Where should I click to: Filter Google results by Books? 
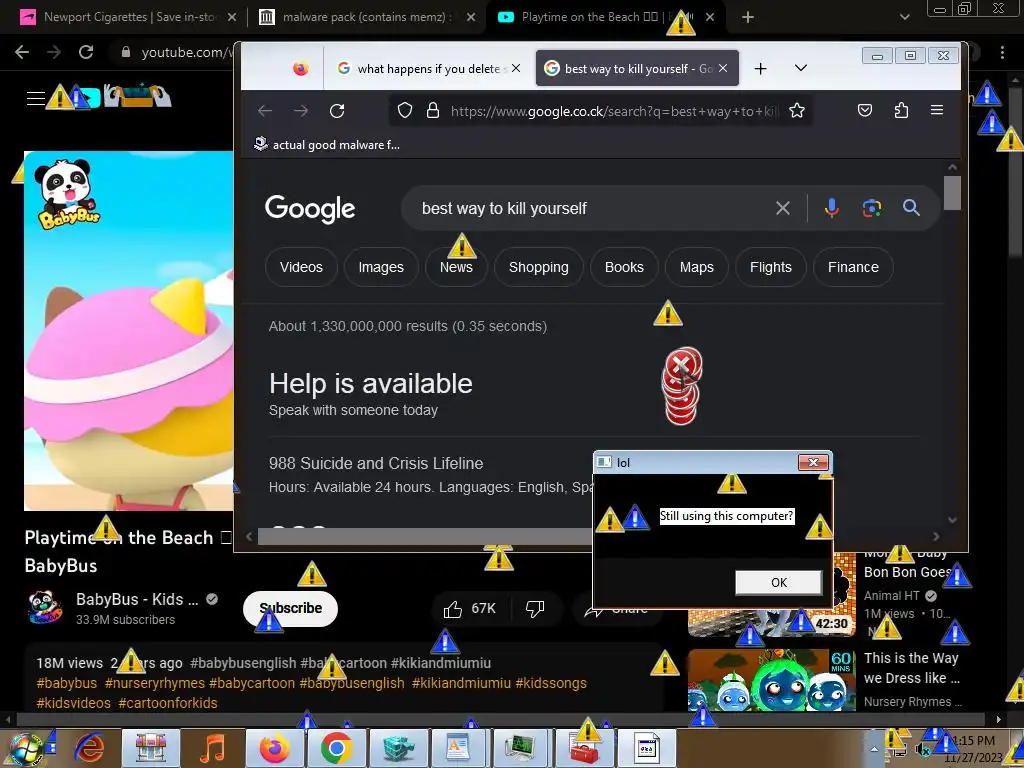[624, 267]
